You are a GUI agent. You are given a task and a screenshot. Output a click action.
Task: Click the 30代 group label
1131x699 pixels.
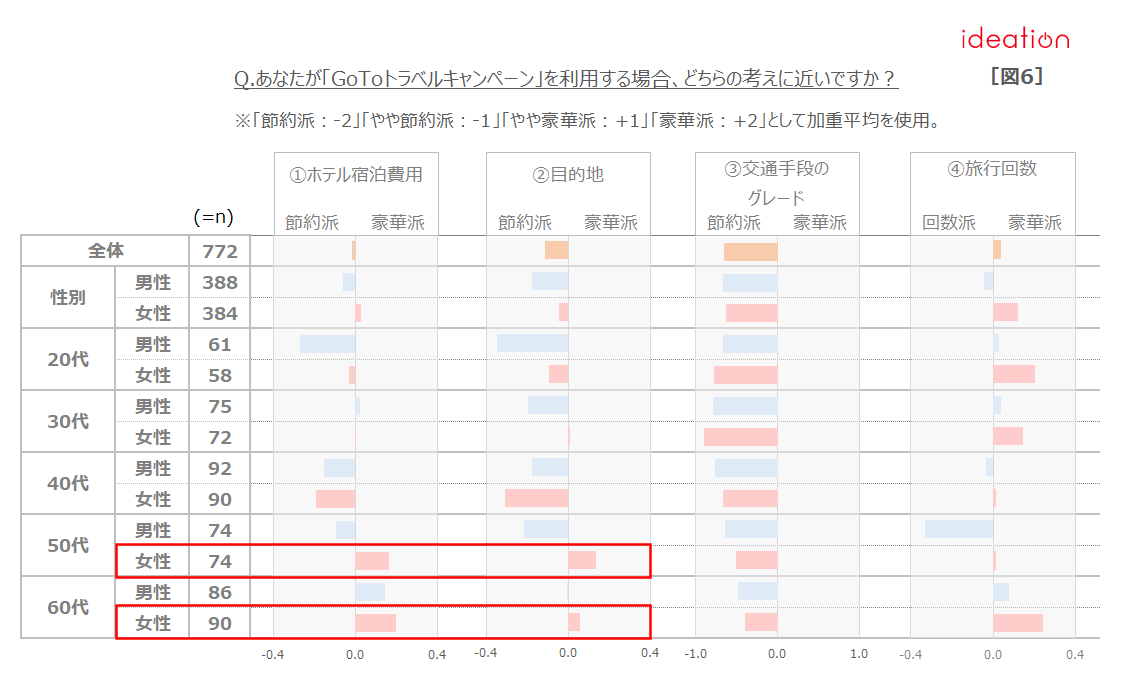pyautogui.click(x=68, y=421)
